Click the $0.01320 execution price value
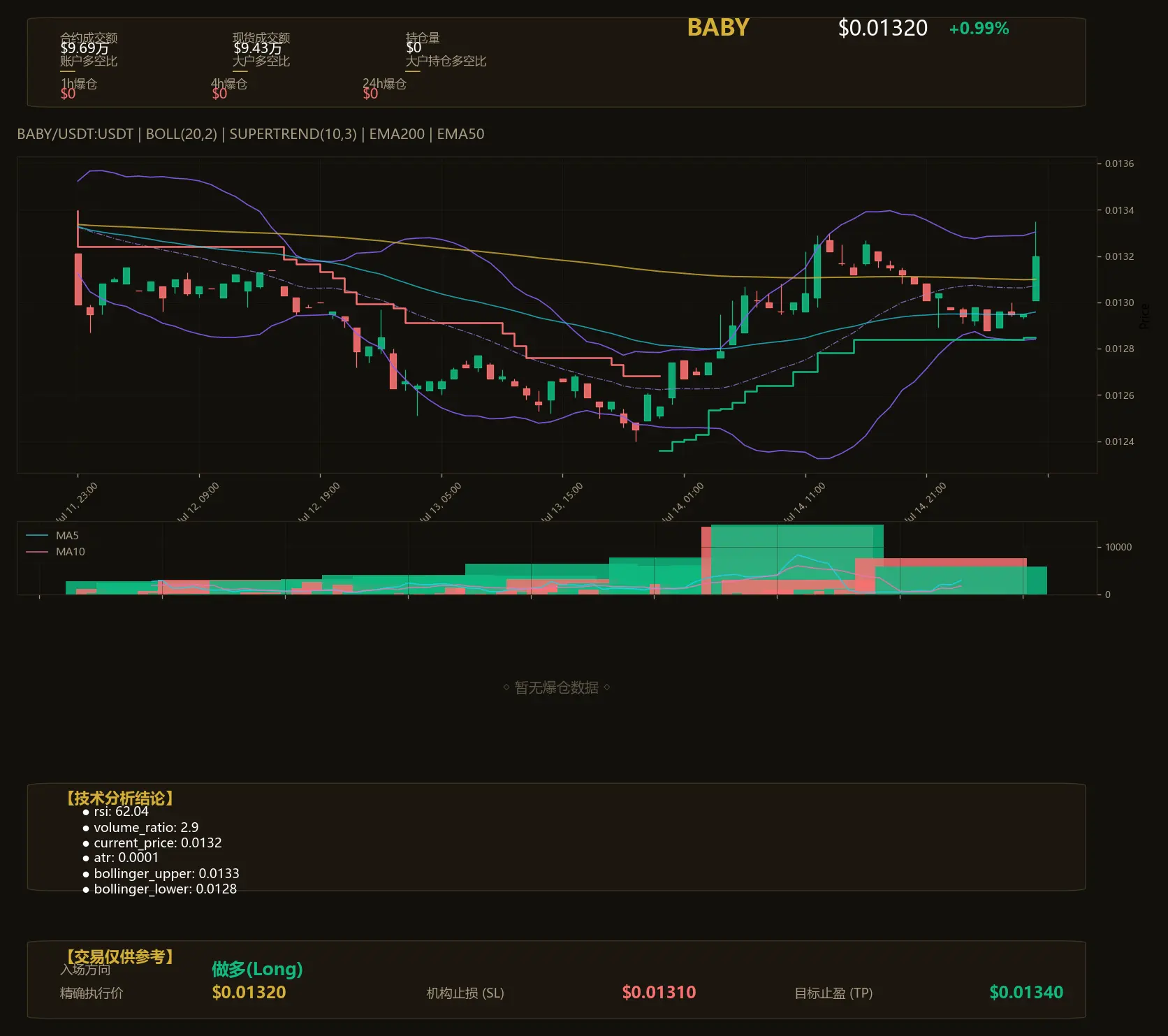Screen dimensions: 1168x1036 pos(249,993)
